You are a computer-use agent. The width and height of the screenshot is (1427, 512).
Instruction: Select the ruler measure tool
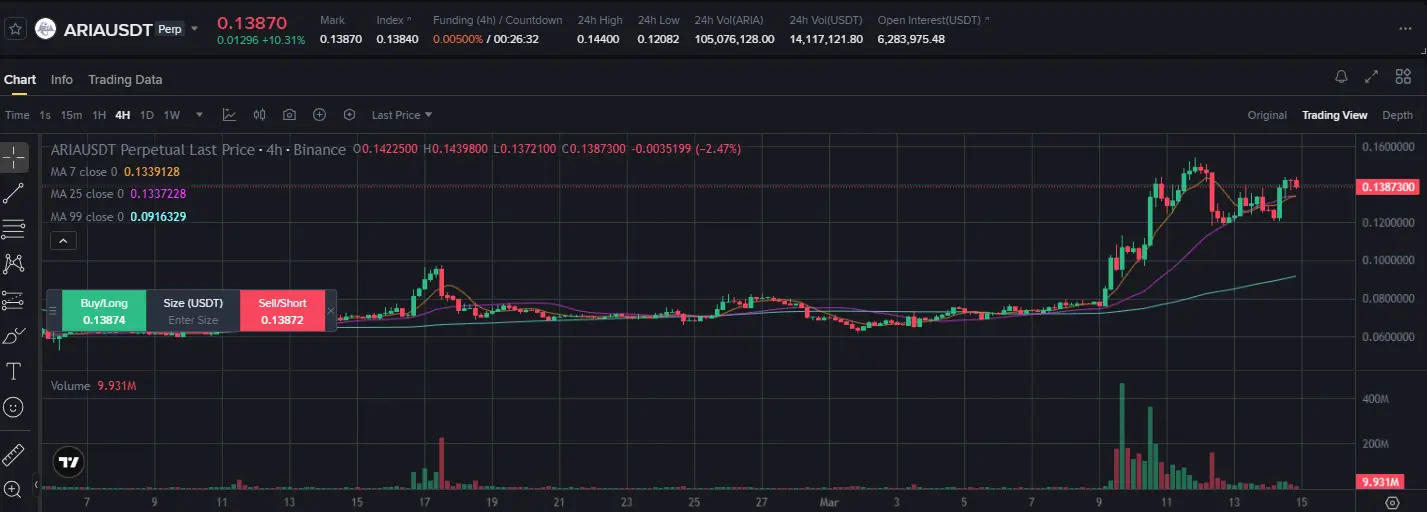click(14, 455)
